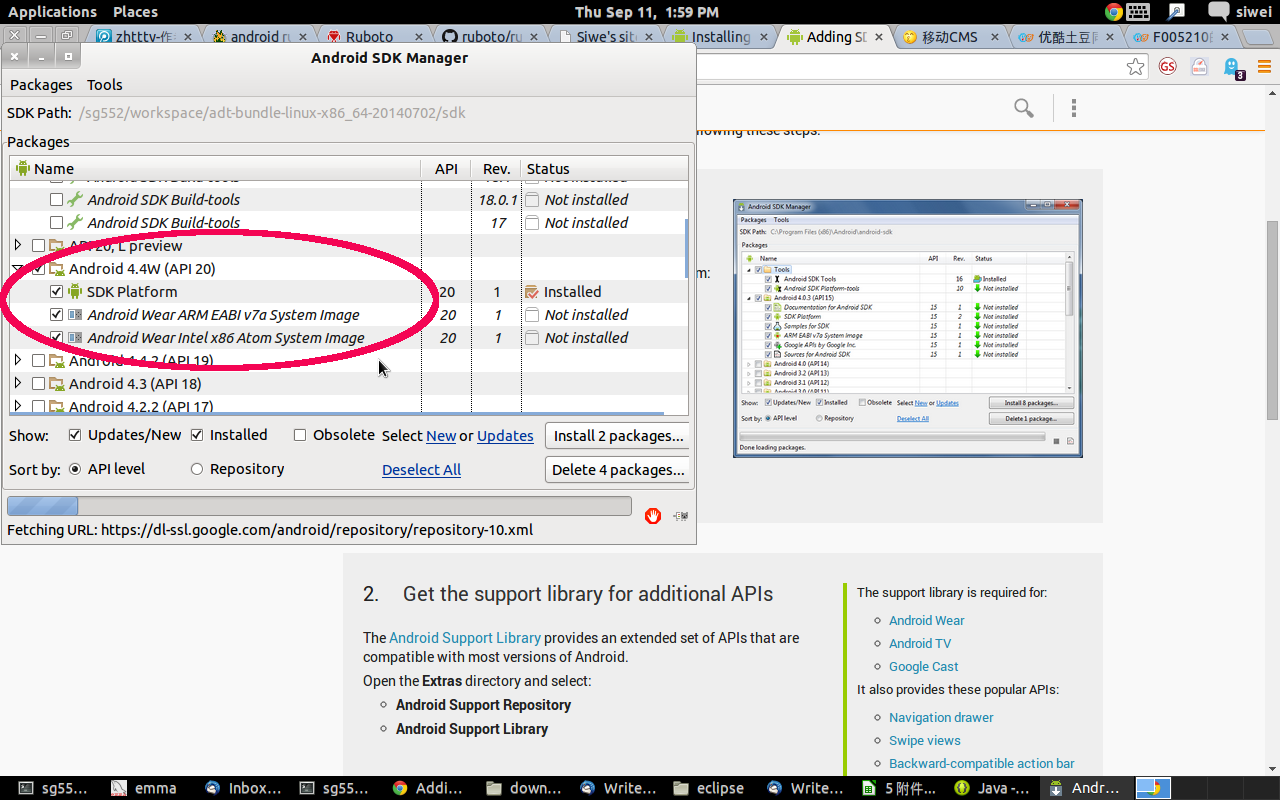Select the Repository sort radio button
Screen dimensions: 1280x800
[197, 469]
